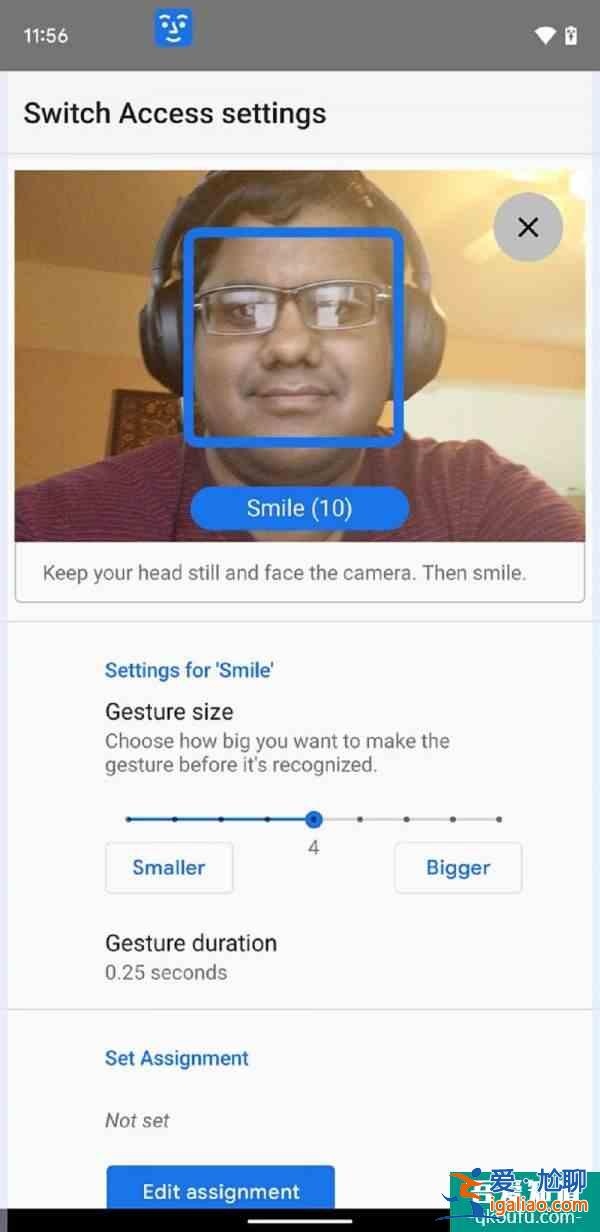The width and height of the screenshot is (600, 1232).
Task: Close the camera preview with the X button
Action: (x=528, y=227)
